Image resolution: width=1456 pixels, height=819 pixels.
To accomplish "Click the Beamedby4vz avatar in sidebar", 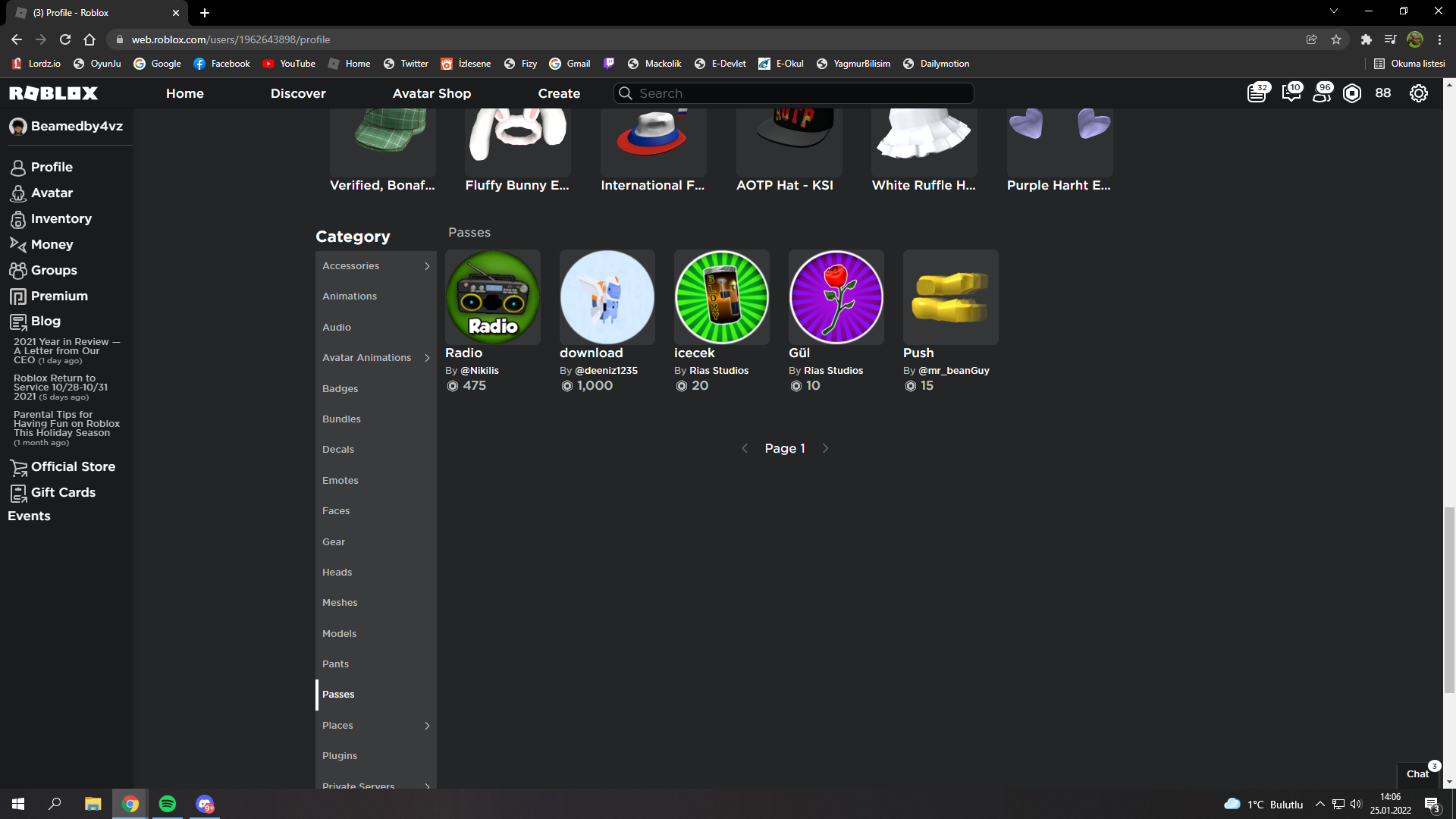I will 18,127.
